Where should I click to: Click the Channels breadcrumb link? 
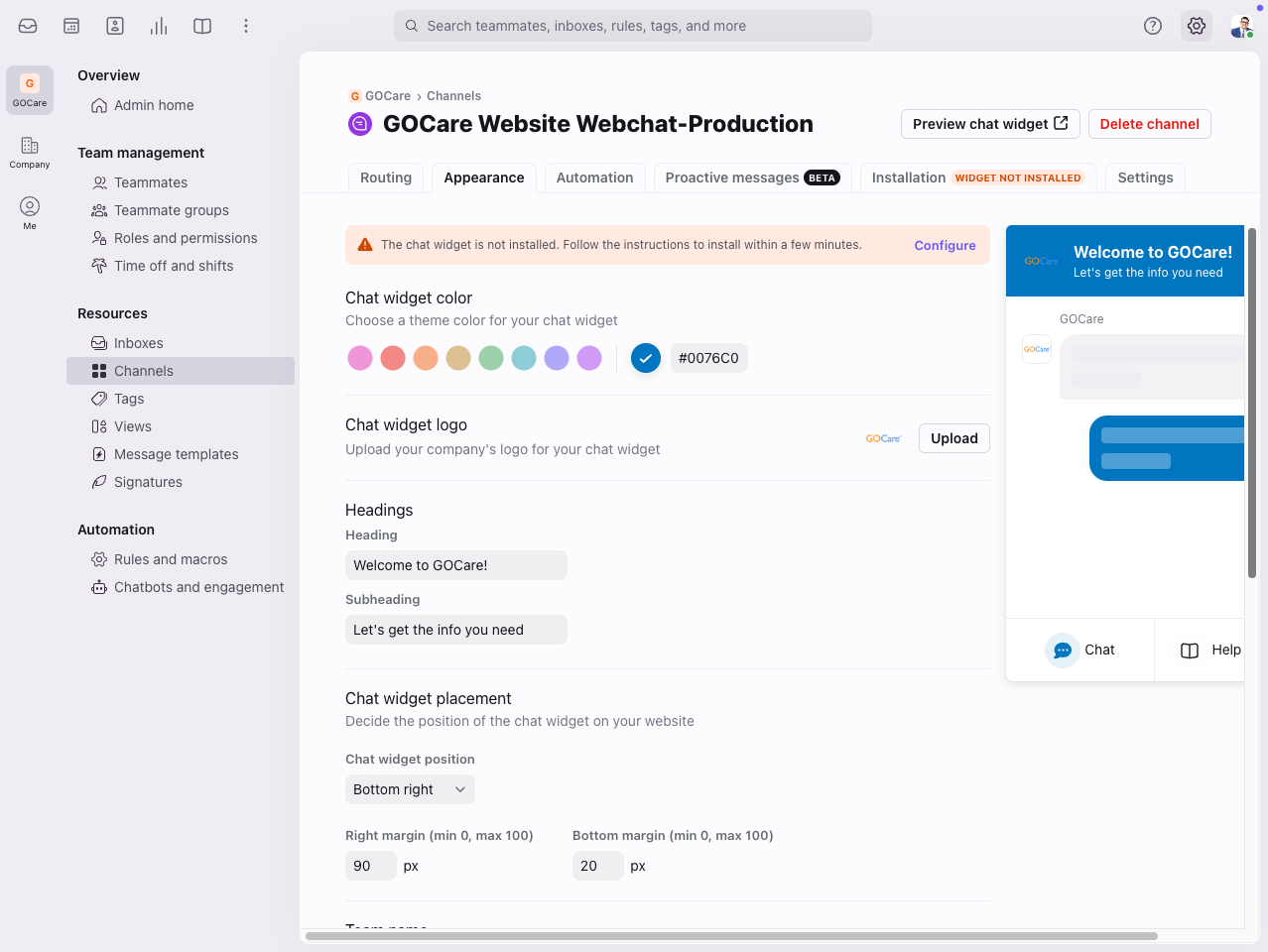(x=453, y=96)
